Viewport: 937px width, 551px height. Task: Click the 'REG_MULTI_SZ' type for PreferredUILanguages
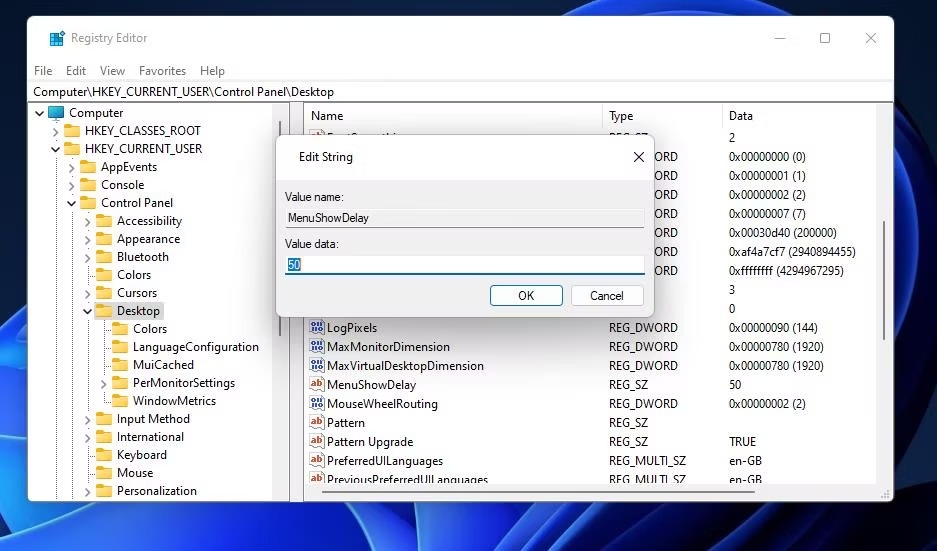(647, 461)
